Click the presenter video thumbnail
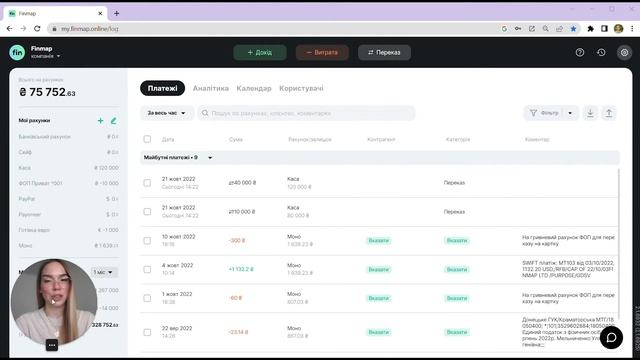This screenshot has height=360, width=640. click(x=54, y=301)
